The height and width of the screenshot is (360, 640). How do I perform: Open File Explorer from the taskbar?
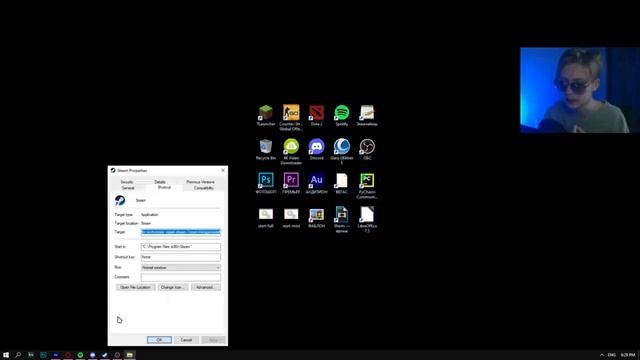tap(129, 355)
